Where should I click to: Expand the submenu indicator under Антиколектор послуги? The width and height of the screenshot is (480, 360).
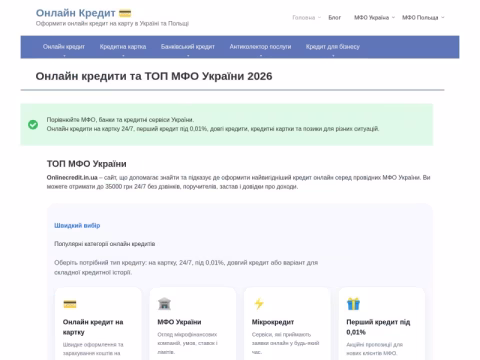click(x=261, y=55)
